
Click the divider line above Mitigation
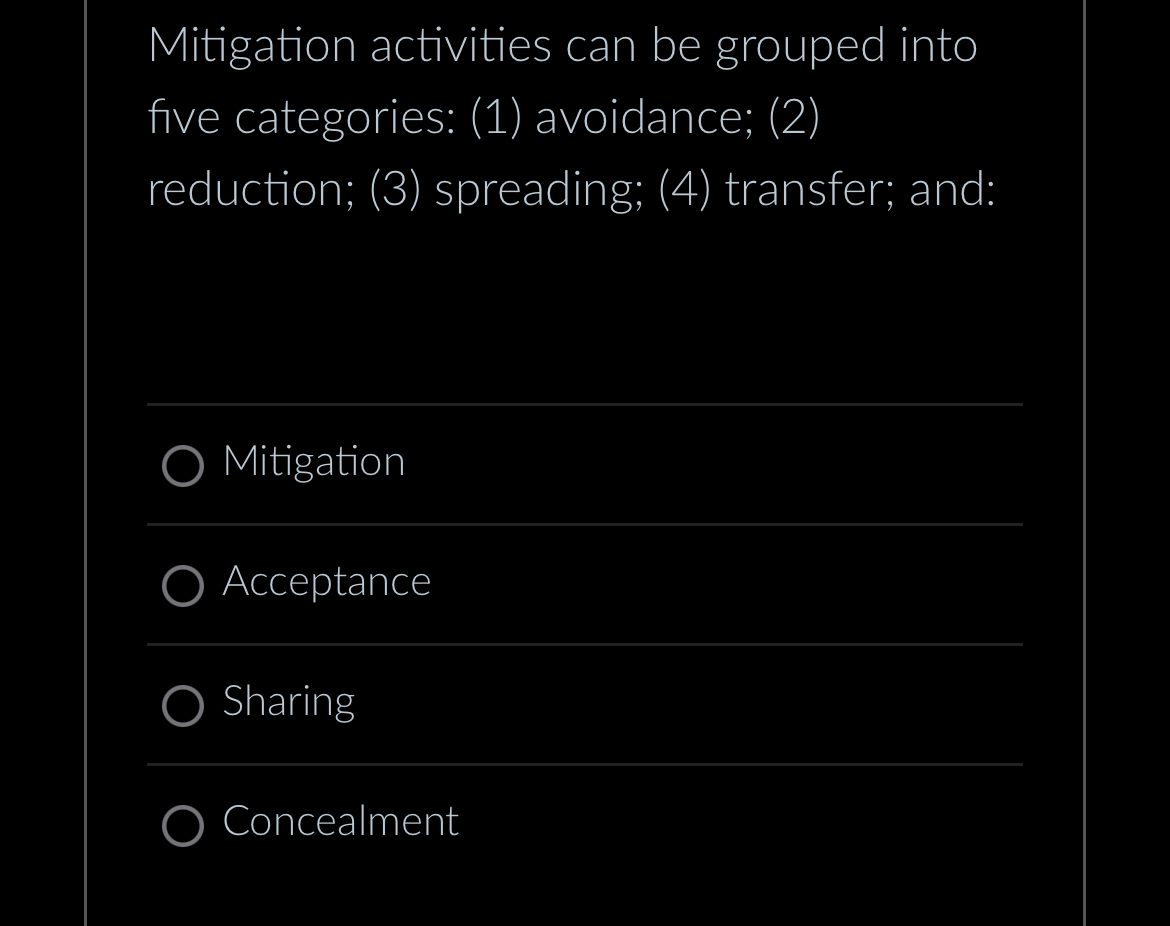(585, 404)
